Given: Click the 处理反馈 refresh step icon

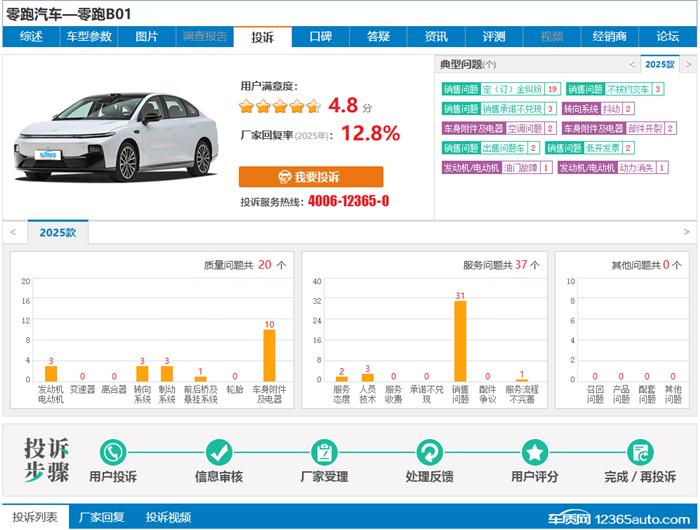Looking at the screenshot, I should pos(429,452).
